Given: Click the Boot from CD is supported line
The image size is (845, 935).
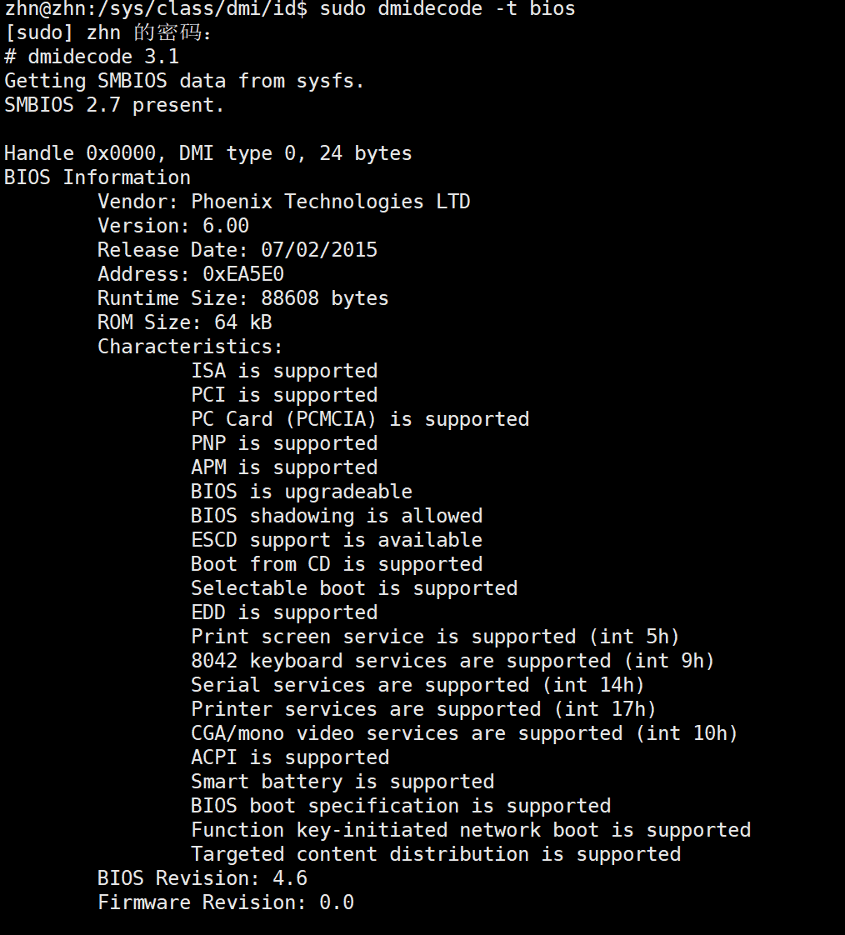Looking at the screenshot, I should [337, 564].
